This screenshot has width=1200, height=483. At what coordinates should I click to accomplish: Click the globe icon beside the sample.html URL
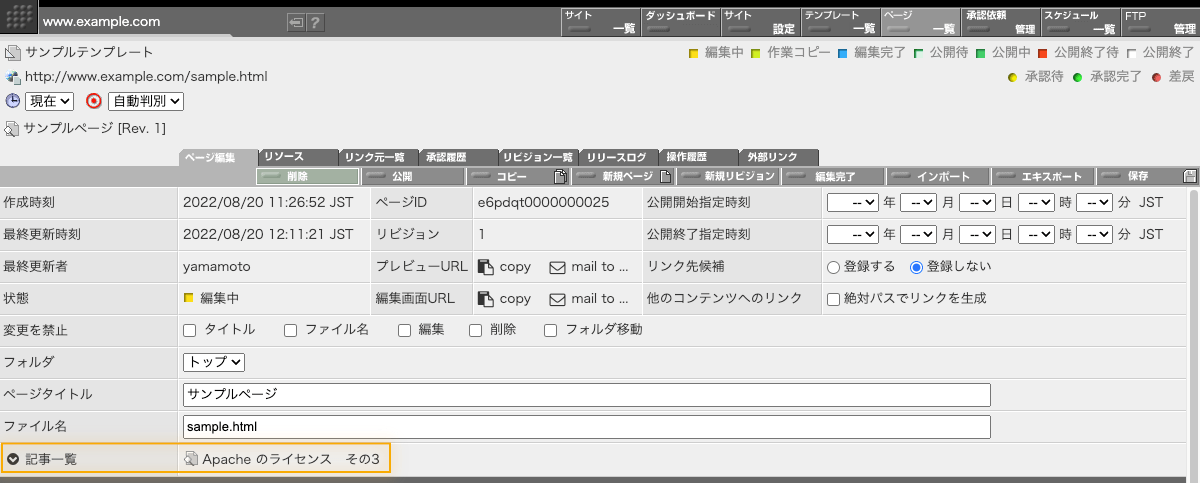13,77
